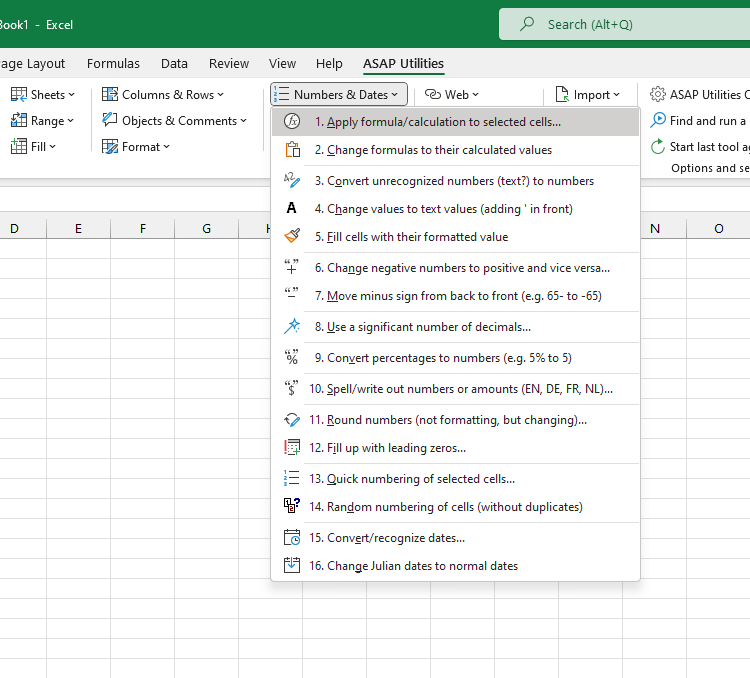Click the icon for Fill up with leading zeros
This screenshot has width=750, height=678.
pyautogui.click(x=292, y=447)
